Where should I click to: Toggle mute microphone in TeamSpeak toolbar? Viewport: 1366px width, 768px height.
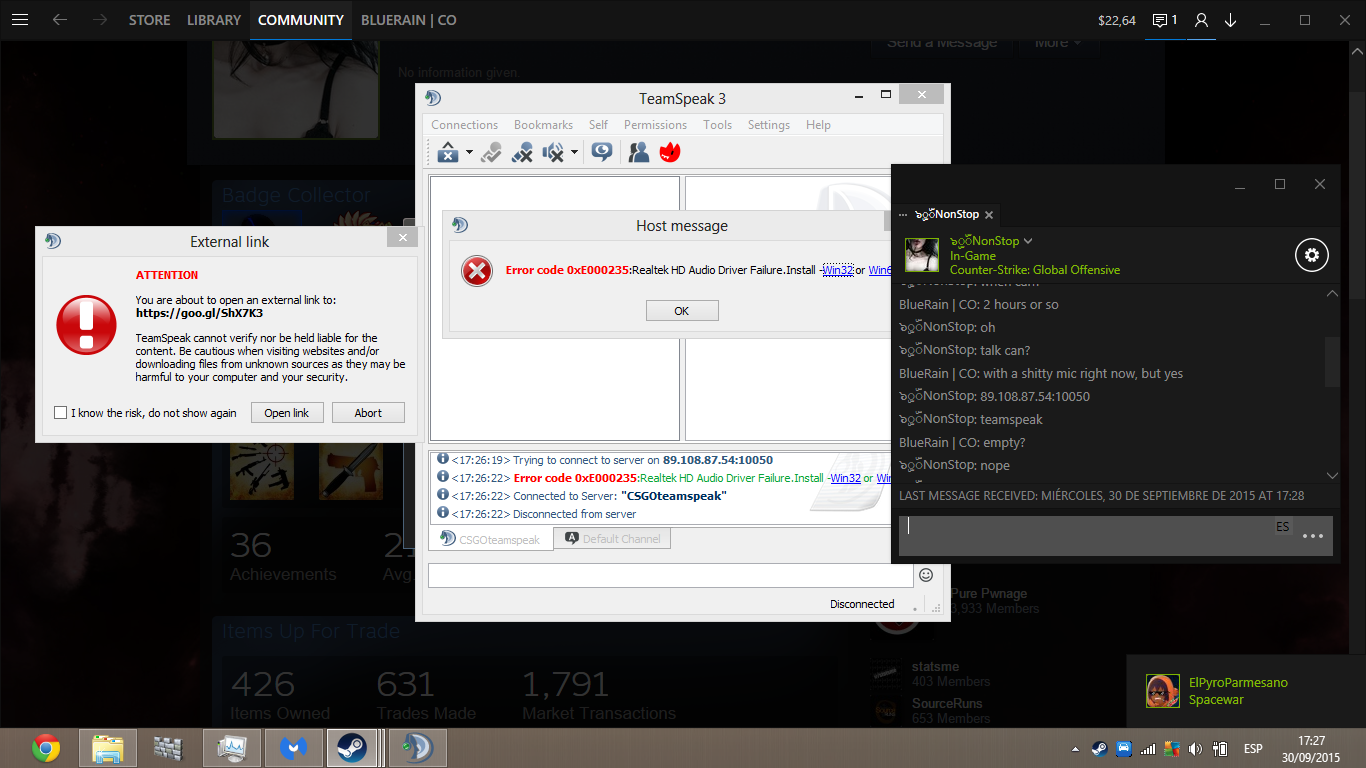(x=522, y=153)
